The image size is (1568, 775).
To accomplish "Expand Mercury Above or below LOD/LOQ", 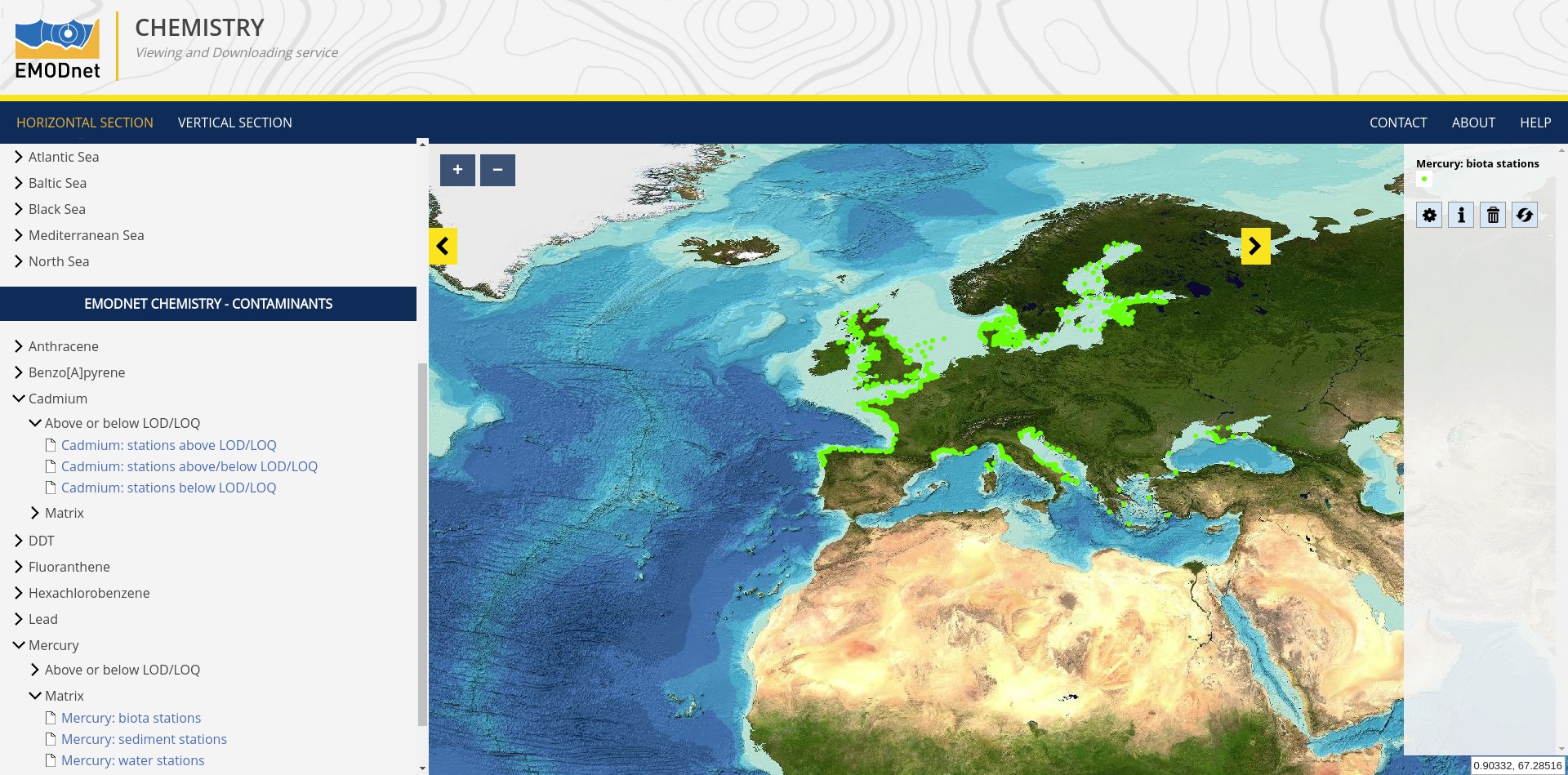I will [x=35, y=670].
